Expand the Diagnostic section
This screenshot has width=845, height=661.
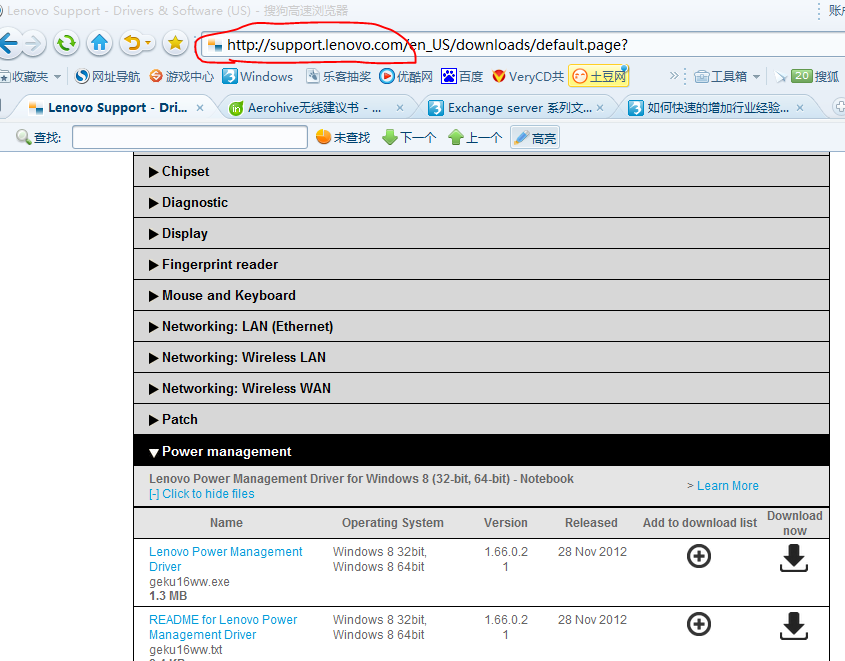click(481, 203)
